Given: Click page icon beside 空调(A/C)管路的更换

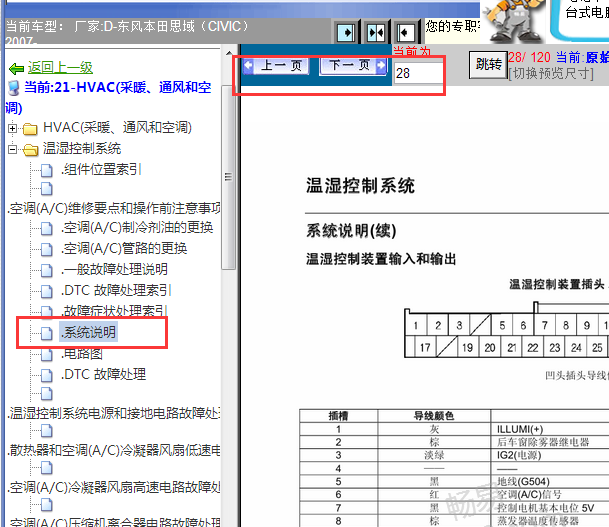Looking at the screenshot, I should coord(47,249).
